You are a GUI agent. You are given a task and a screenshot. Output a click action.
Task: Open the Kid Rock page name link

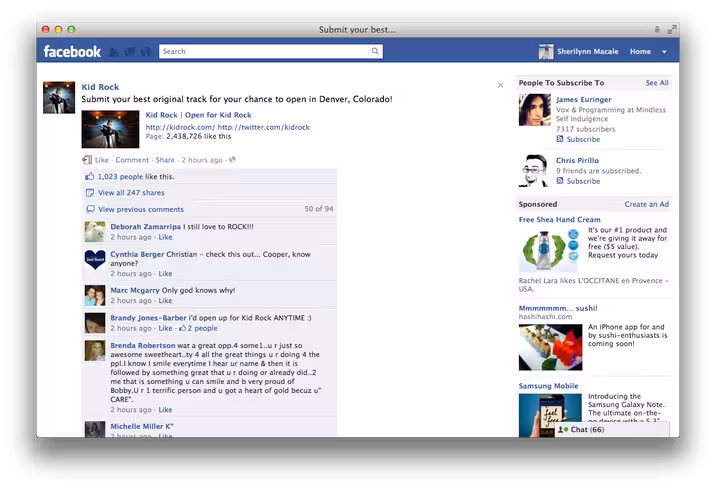pos(100,87)
